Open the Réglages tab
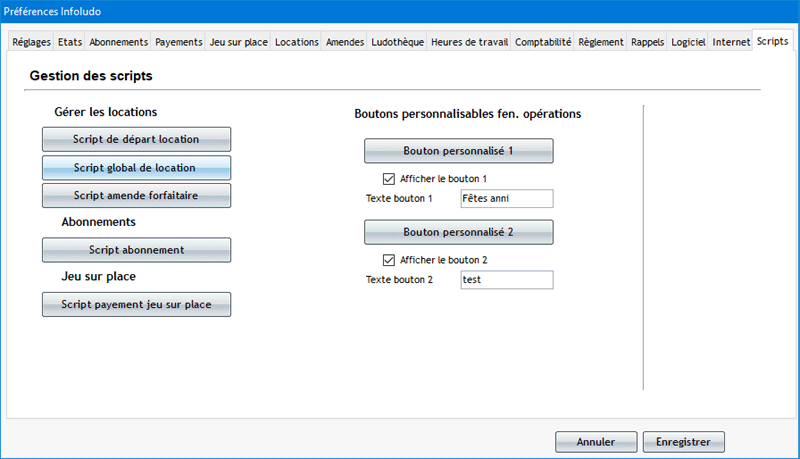Screen dimensions: 800x459 (31, 42)
